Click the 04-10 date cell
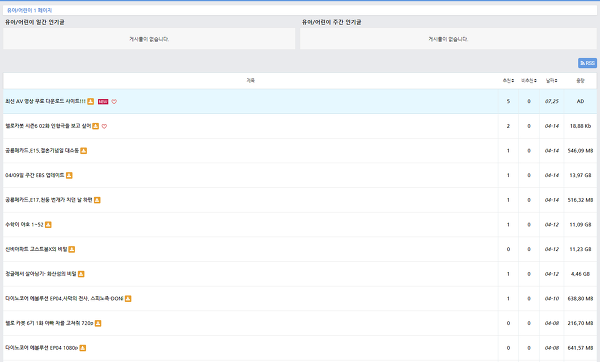Viewport: 600px width, 362px height. point(551,298)
